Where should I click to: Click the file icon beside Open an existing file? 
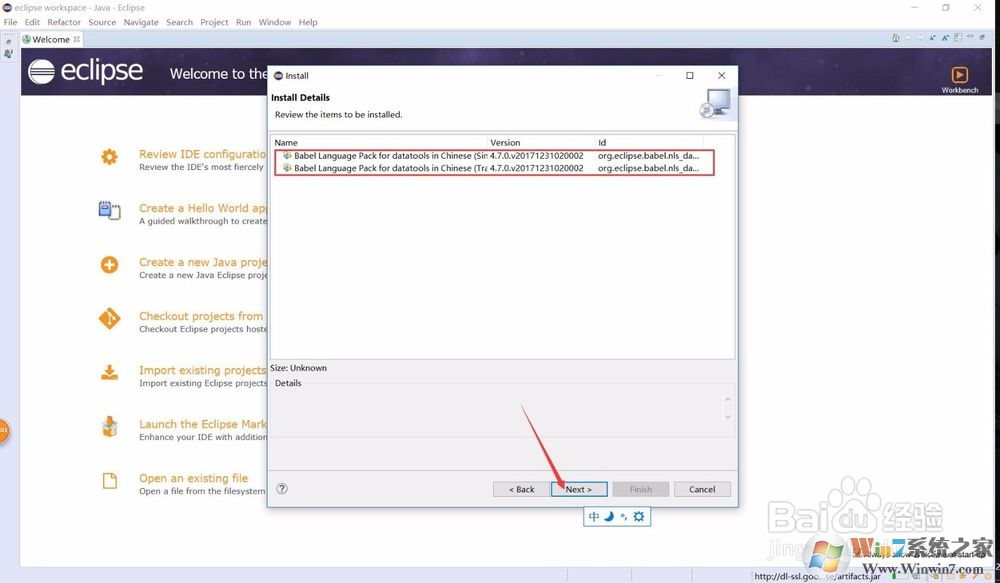pos(110,480)
